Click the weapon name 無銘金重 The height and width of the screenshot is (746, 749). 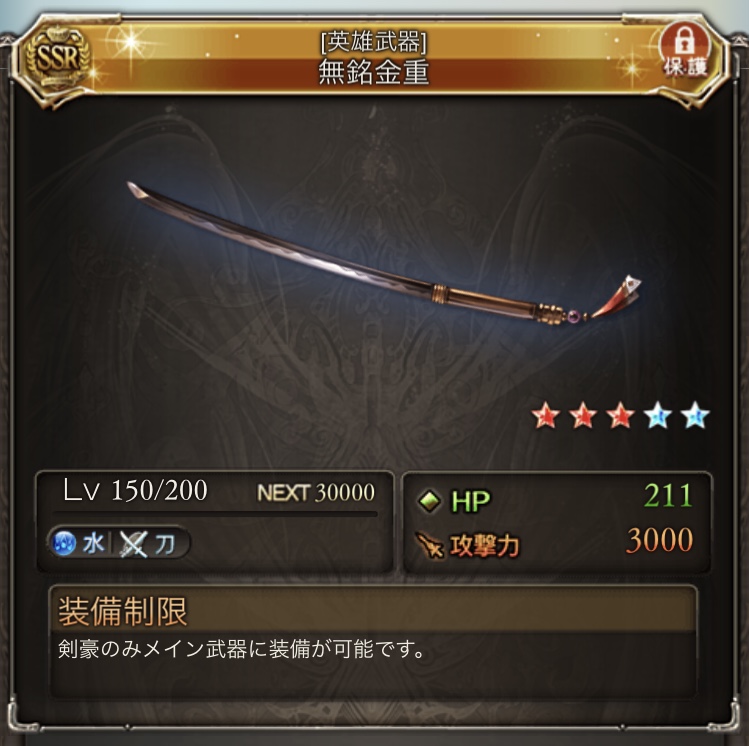[374, 72]
